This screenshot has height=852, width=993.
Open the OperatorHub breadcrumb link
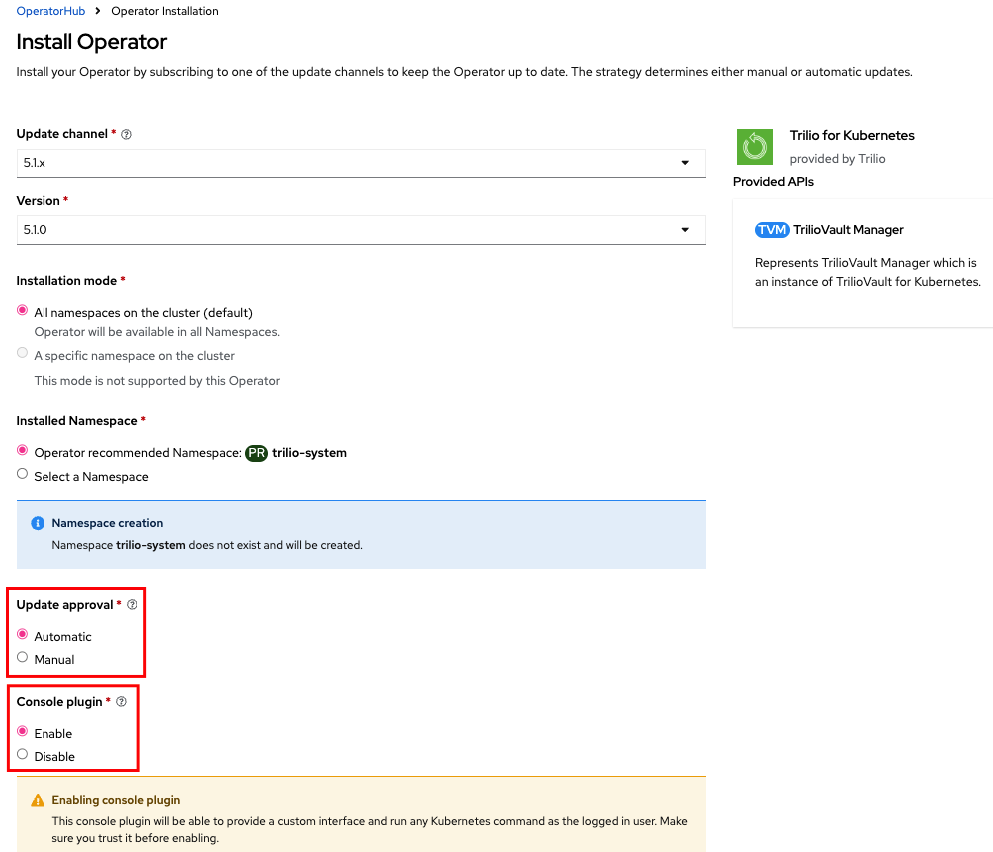(x=51, y=11)
